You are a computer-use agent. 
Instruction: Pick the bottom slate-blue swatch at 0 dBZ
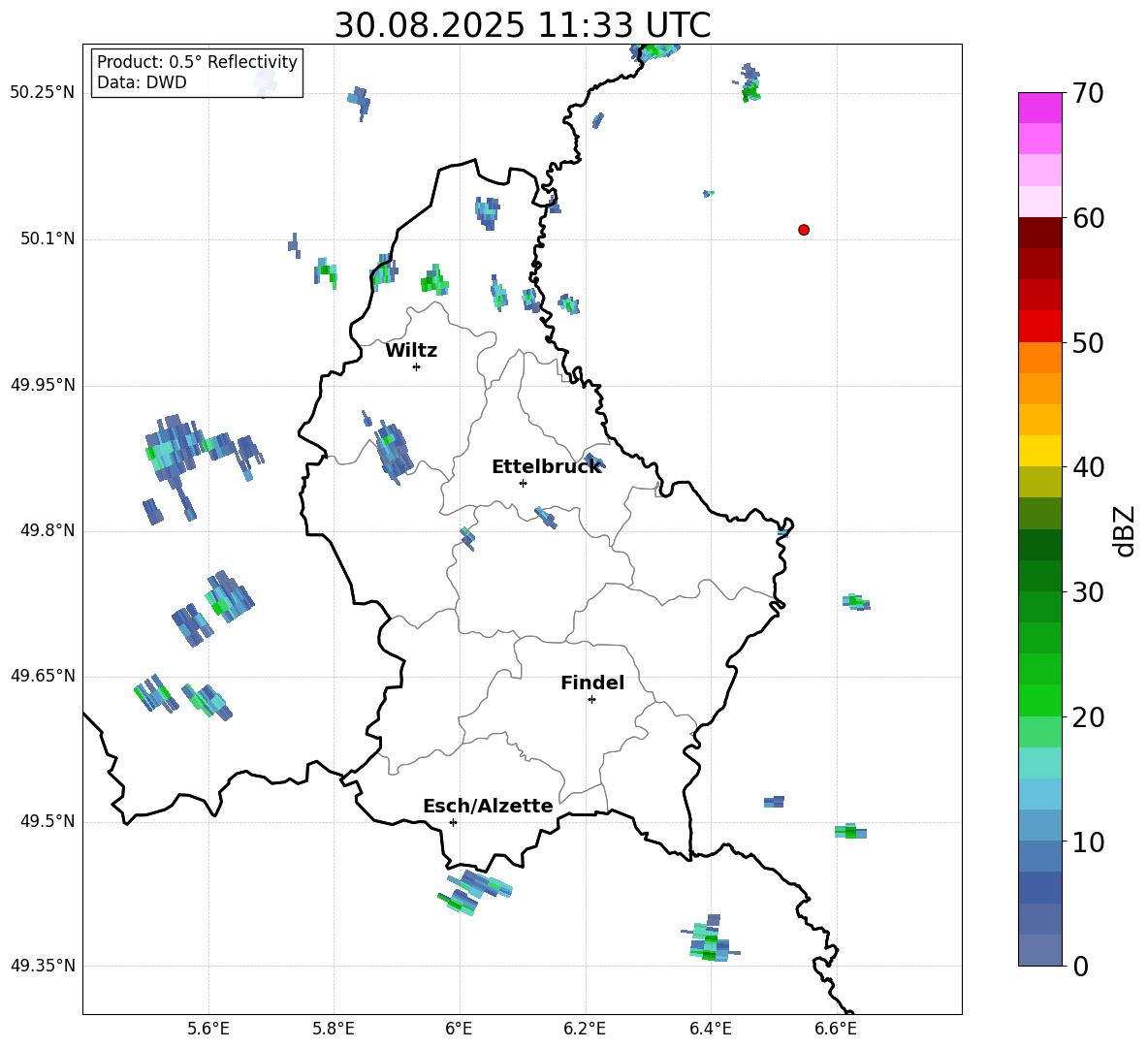[x=1040, y=950]
